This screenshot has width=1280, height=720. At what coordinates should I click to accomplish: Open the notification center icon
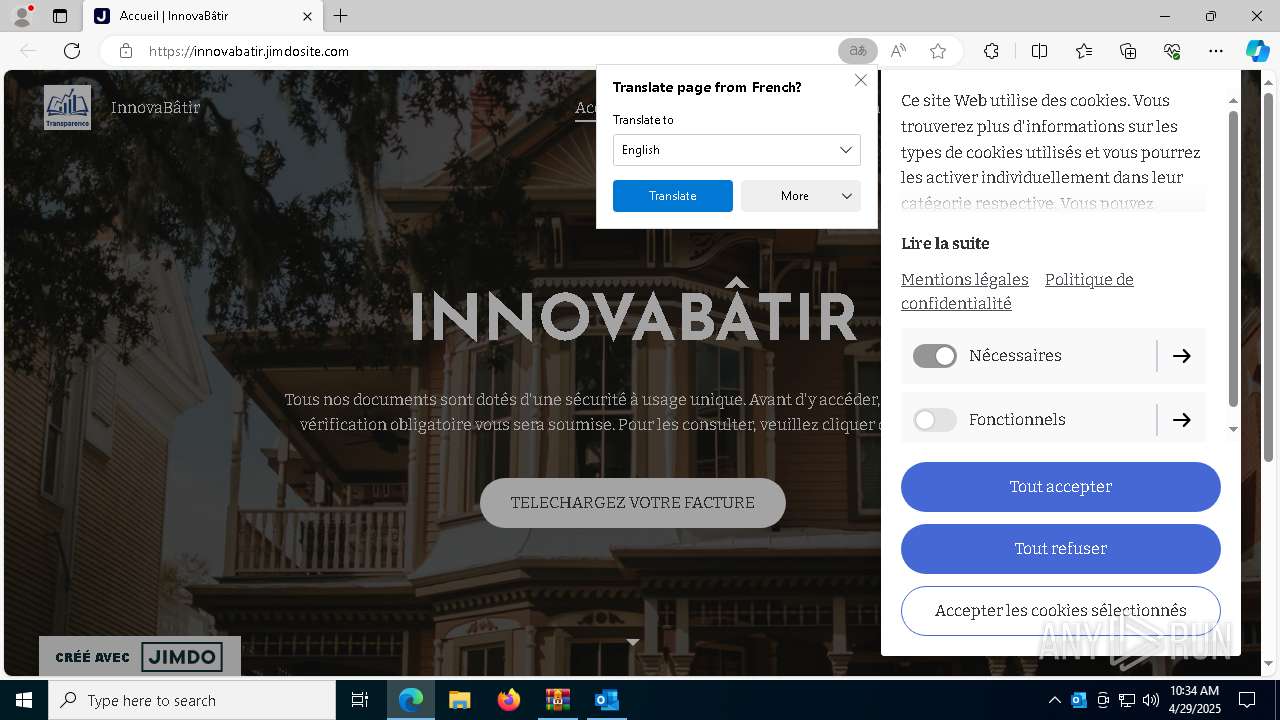click(1247, 700)
